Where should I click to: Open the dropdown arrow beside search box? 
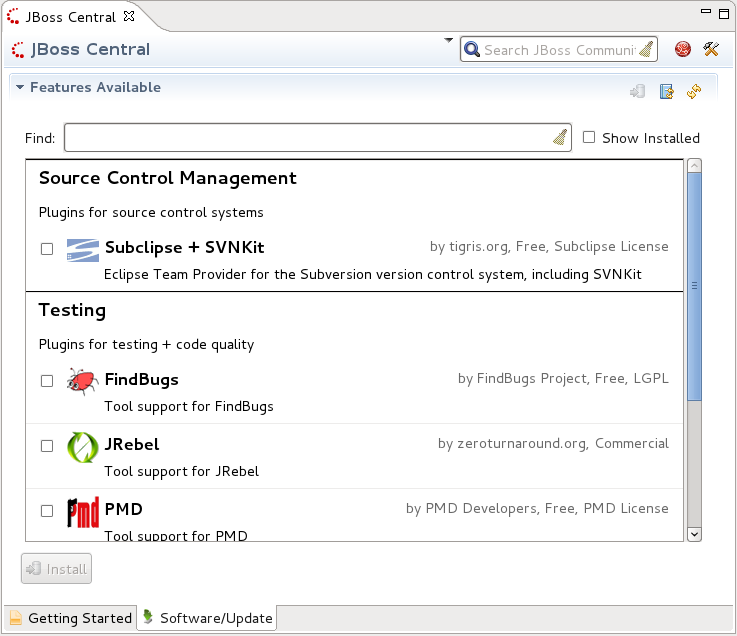coord(448,40)
